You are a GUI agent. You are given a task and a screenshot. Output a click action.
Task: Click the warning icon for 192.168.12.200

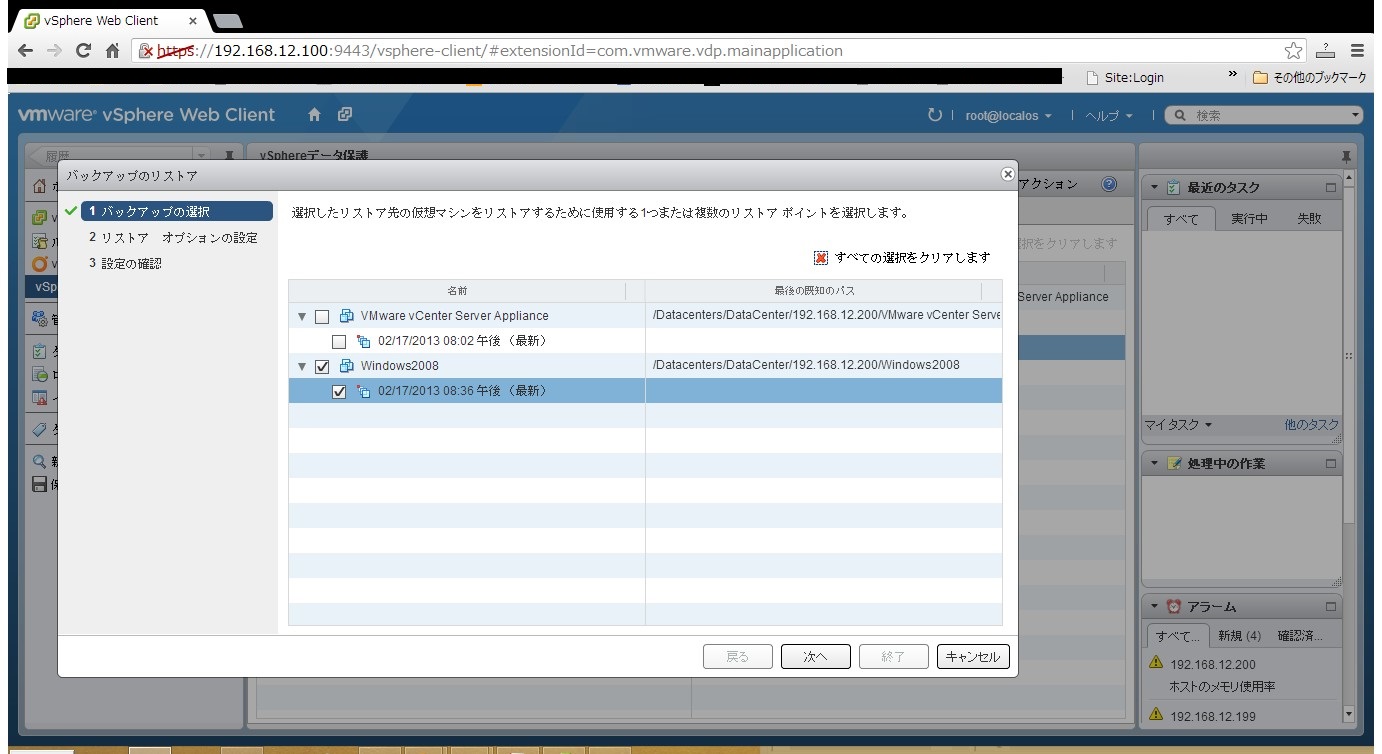pyautogui.click(x=1156, y=663)
